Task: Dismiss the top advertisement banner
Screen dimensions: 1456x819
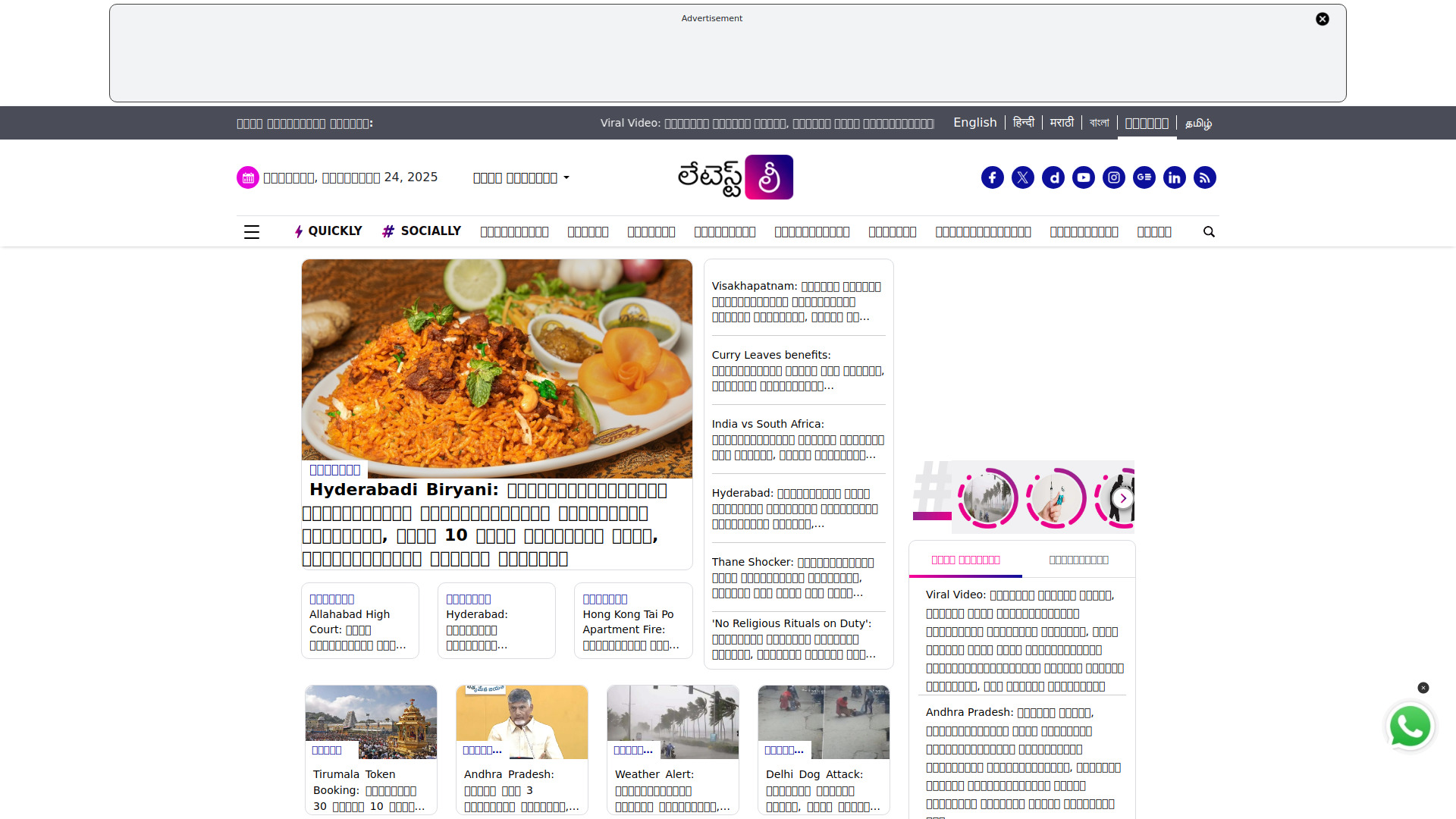Action: (1322, 19)
